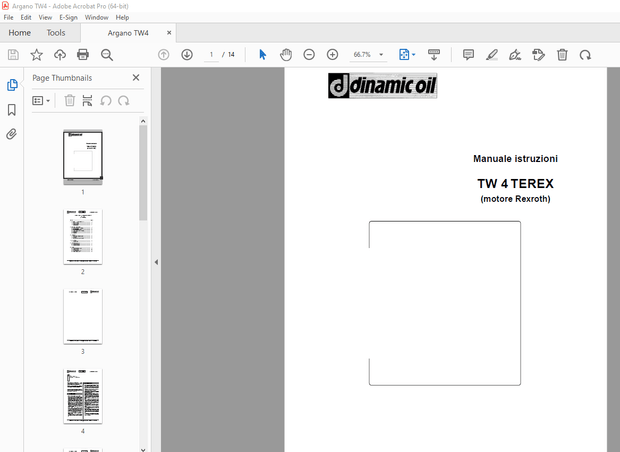Click the thumbnails panel scrollbar handle
This screenshot has width=620, height=452.
tap(143, 172)
